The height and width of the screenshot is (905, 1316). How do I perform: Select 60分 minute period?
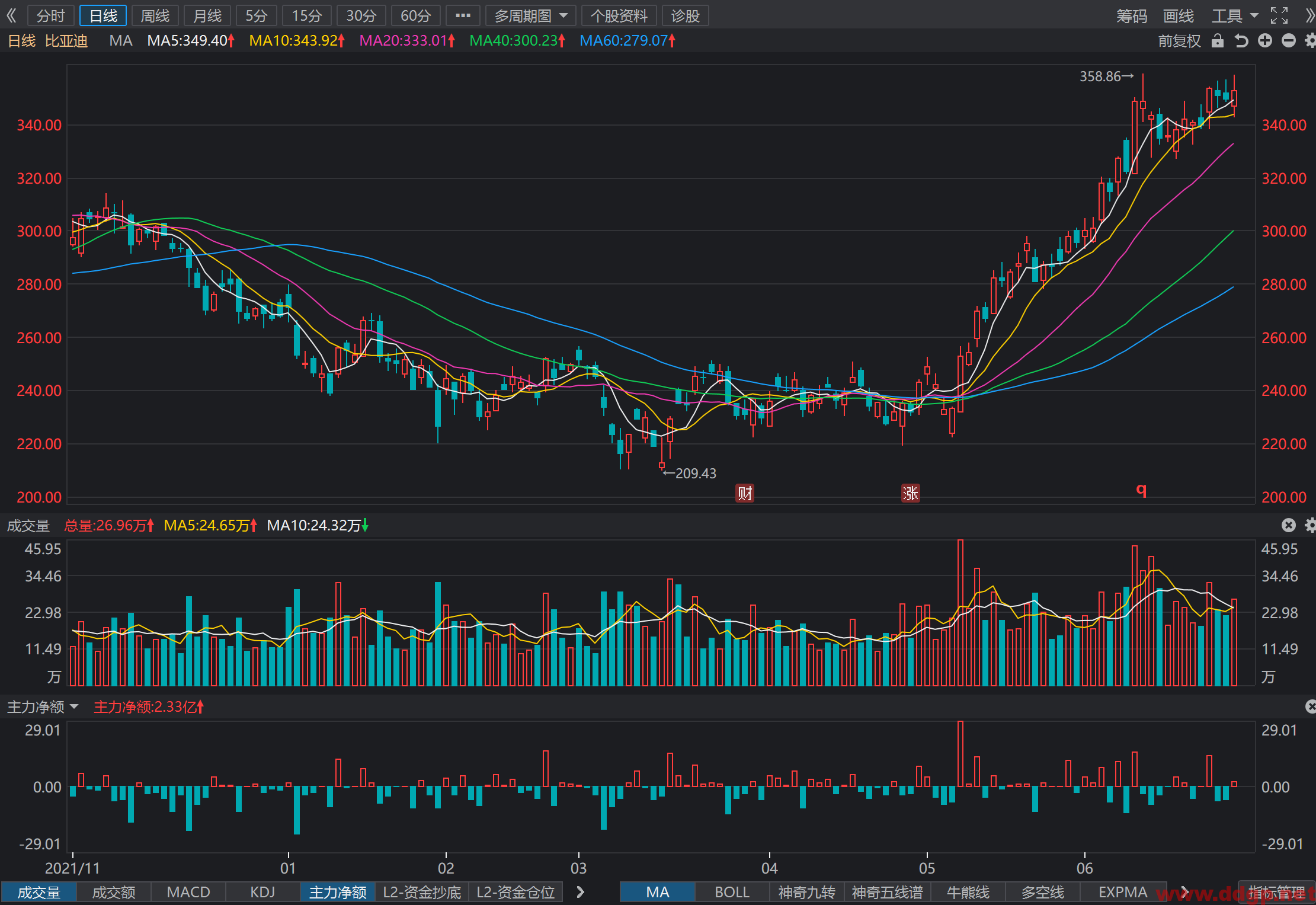coord(416,15)
